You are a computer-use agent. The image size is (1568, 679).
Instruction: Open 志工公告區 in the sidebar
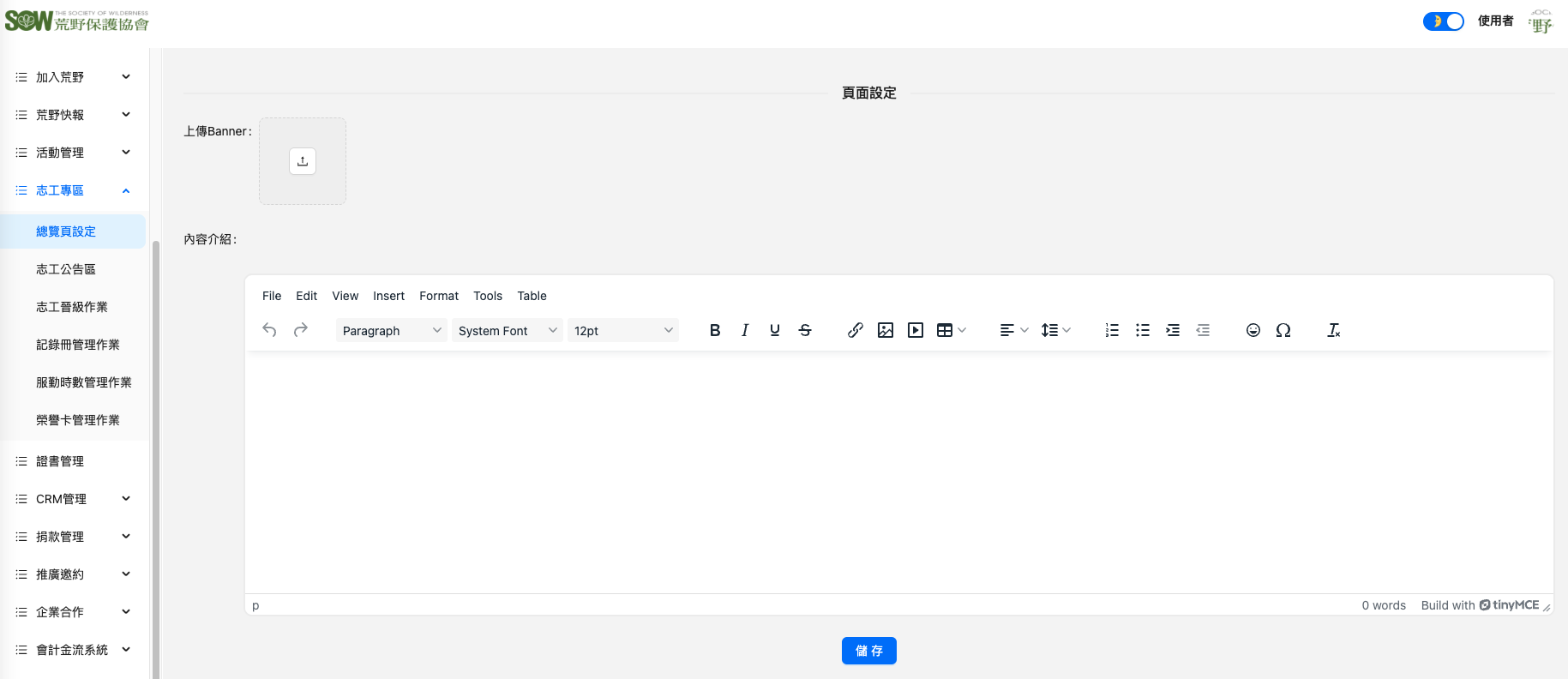click(x=66, y=269)
